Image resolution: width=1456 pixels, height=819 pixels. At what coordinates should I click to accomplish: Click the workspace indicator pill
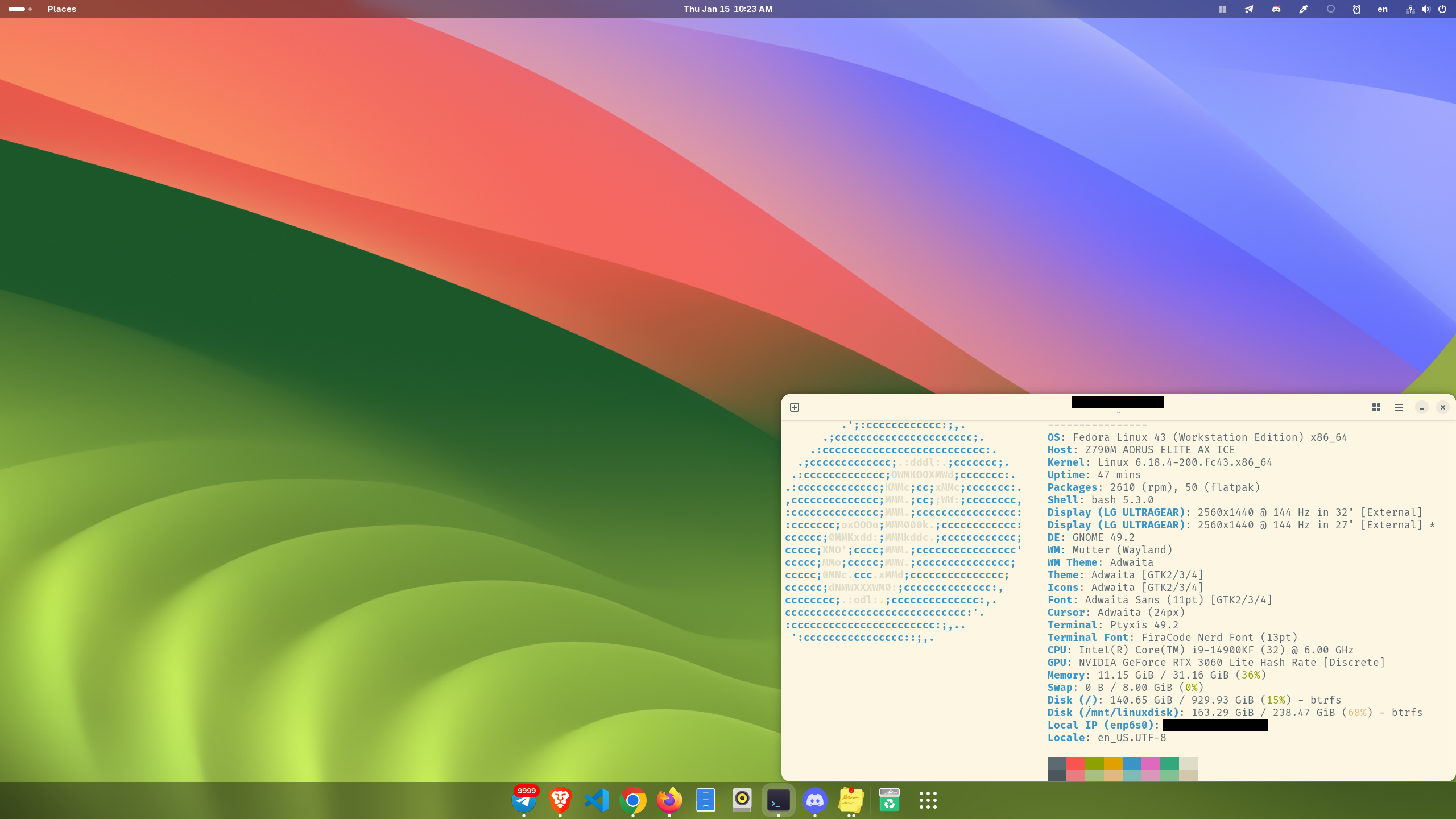click(17, 9)
